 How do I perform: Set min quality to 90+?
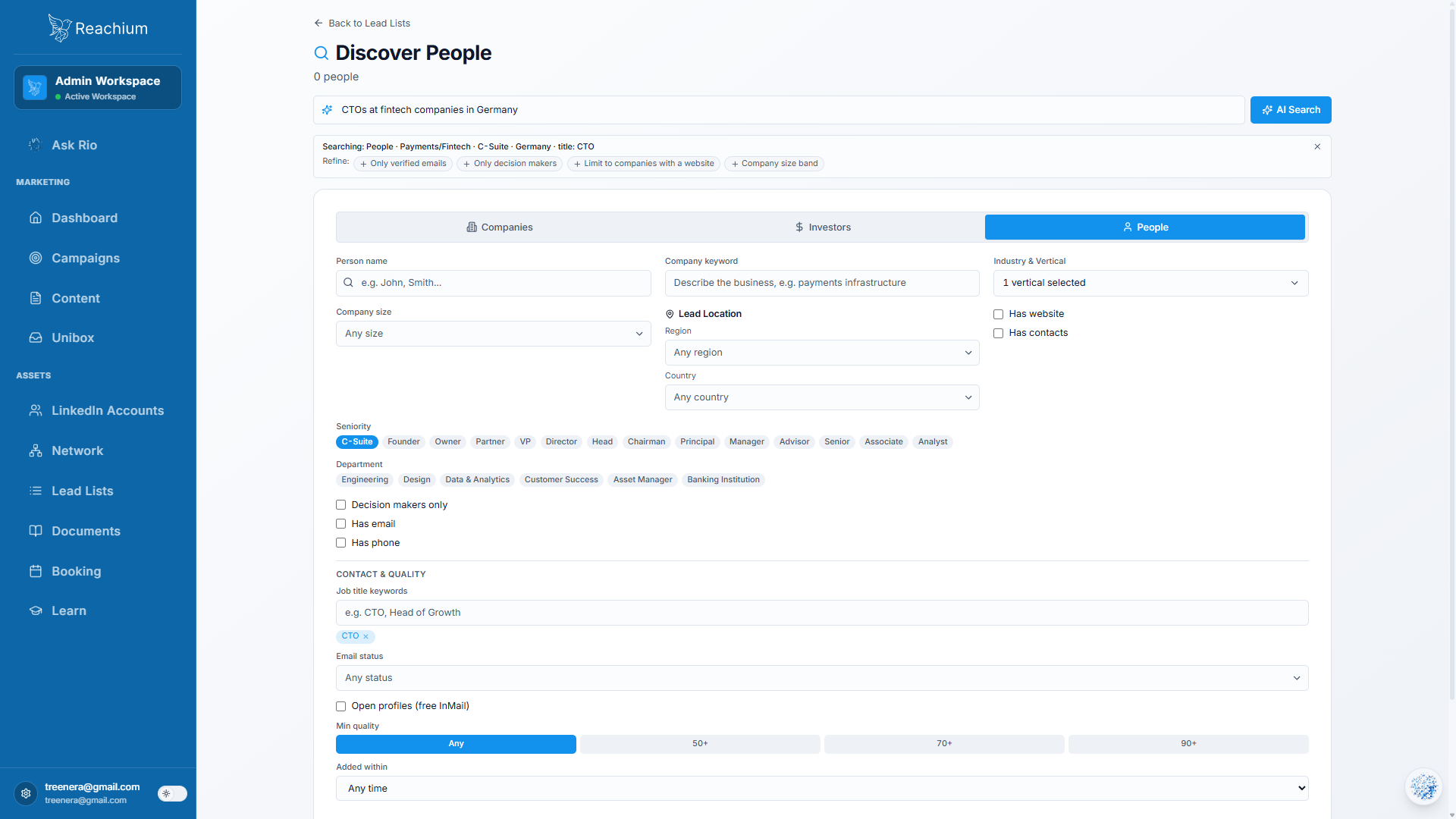tap(1188, 744)
